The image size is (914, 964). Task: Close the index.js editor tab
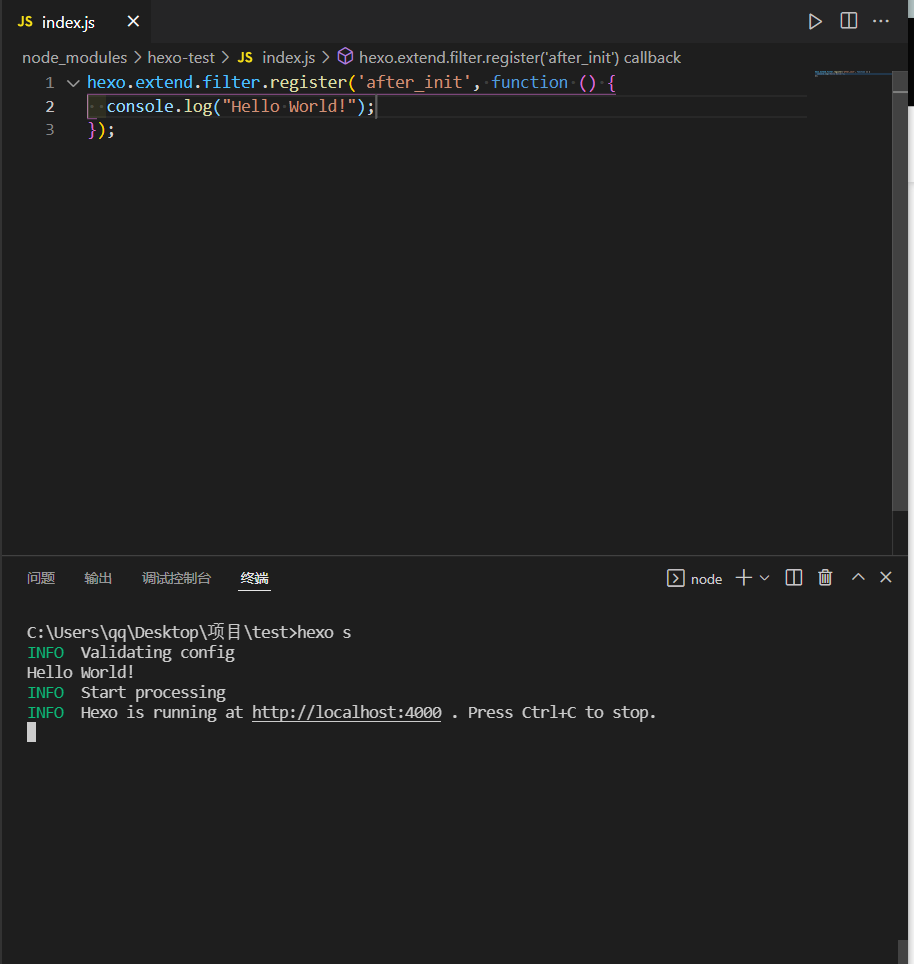133,22
